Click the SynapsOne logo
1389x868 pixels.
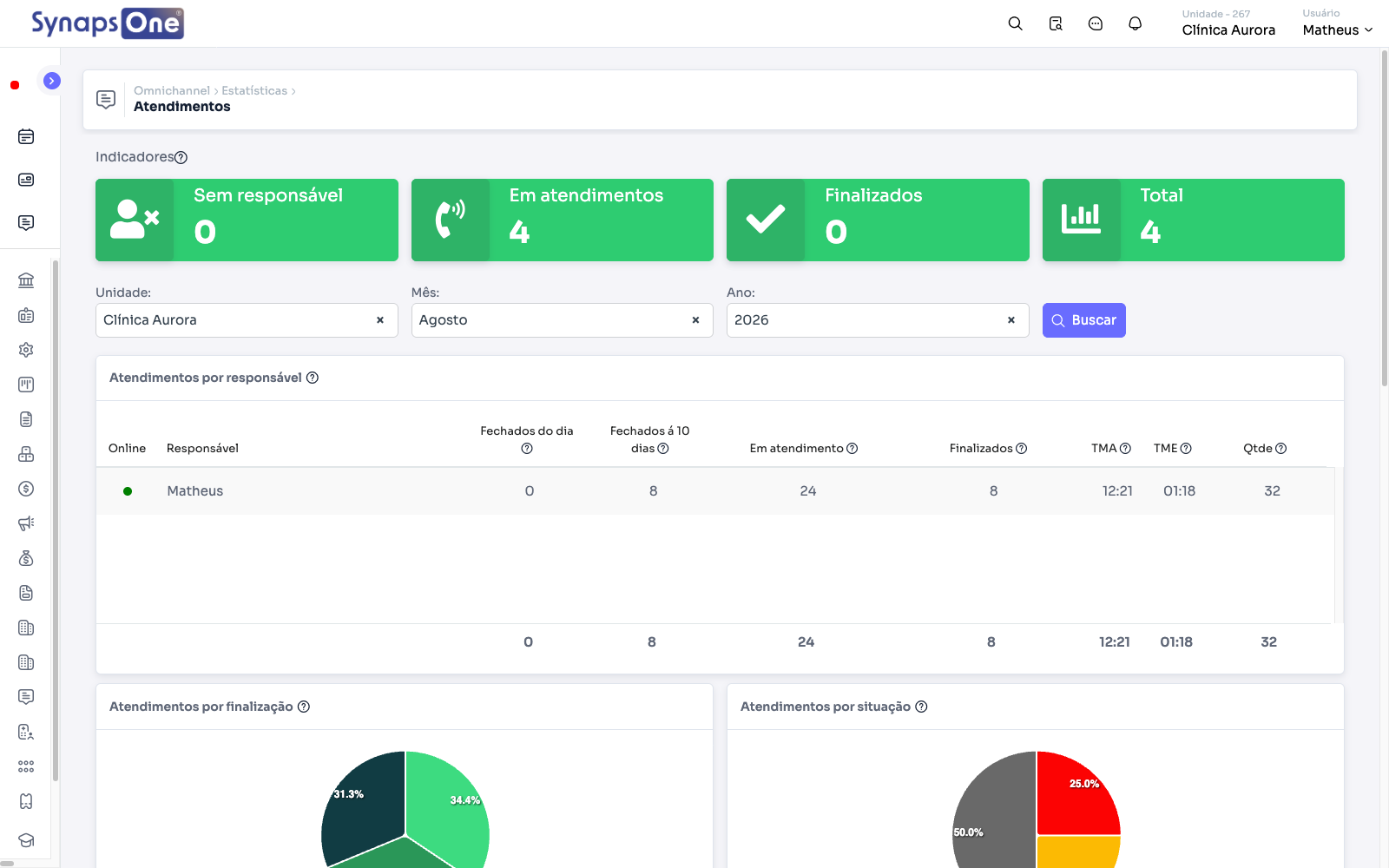click(108, 23)
